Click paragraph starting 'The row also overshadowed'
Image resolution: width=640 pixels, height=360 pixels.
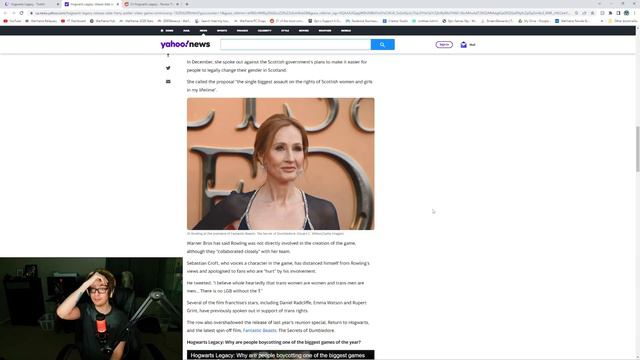(278, 326)
